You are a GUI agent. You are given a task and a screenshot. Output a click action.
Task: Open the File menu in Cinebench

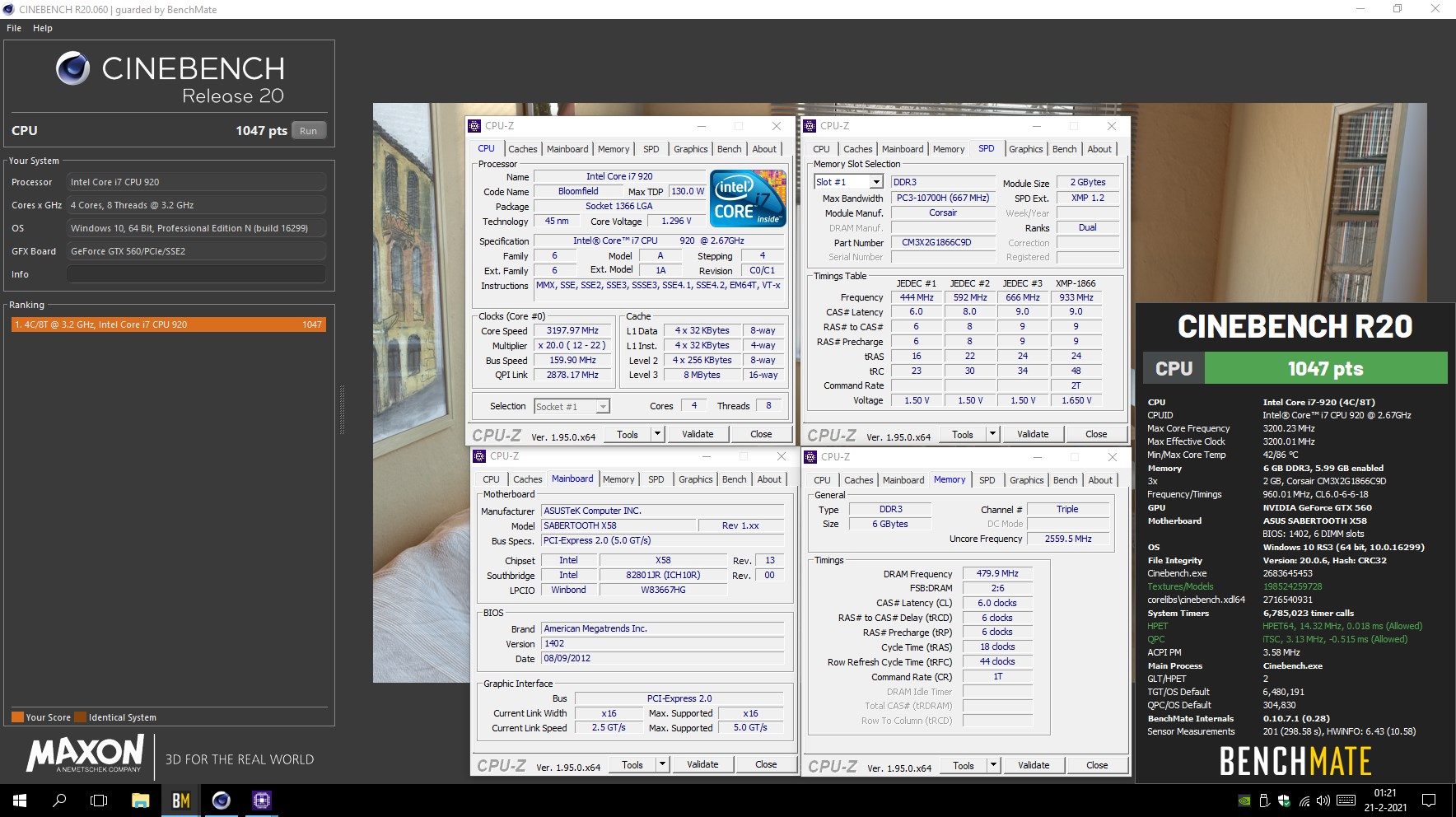(x=14, y=28)
